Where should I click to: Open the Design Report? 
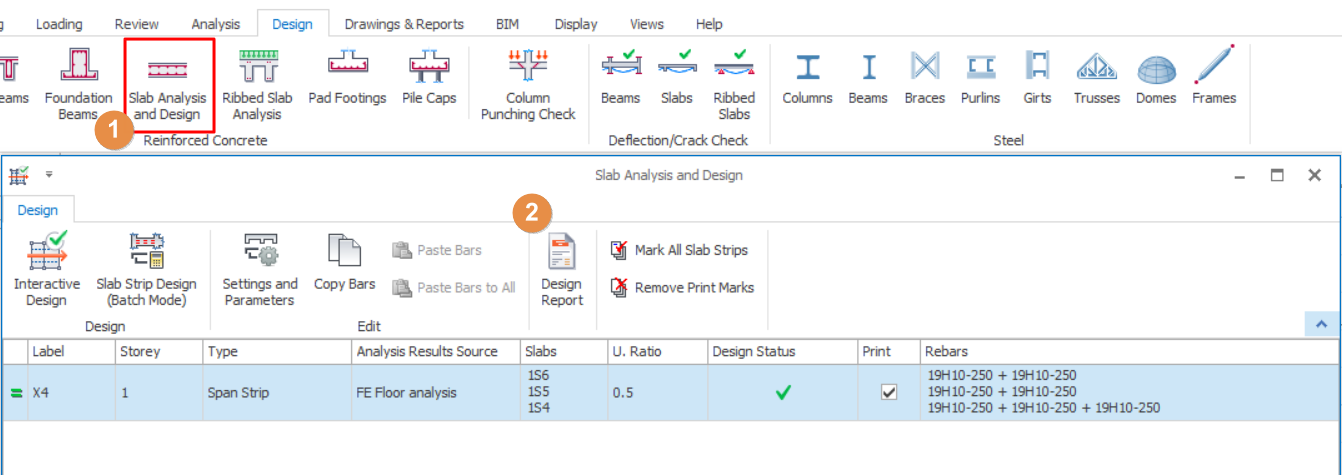point(561,270)
